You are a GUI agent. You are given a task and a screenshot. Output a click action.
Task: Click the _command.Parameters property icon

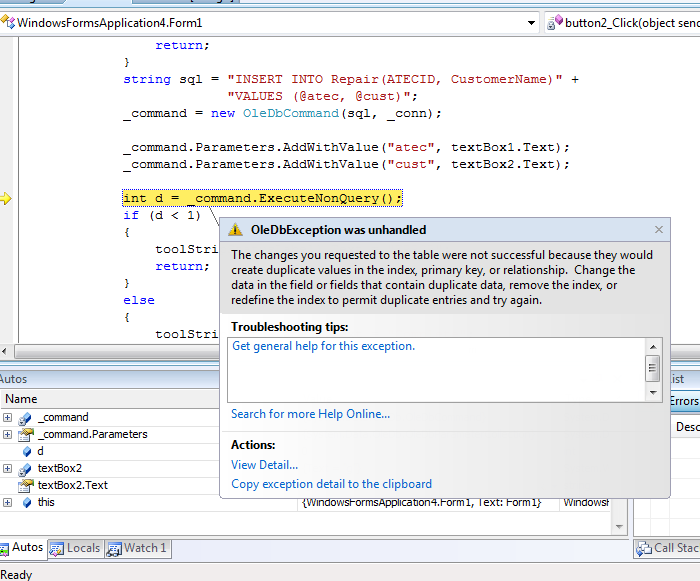tap(25, 435)
